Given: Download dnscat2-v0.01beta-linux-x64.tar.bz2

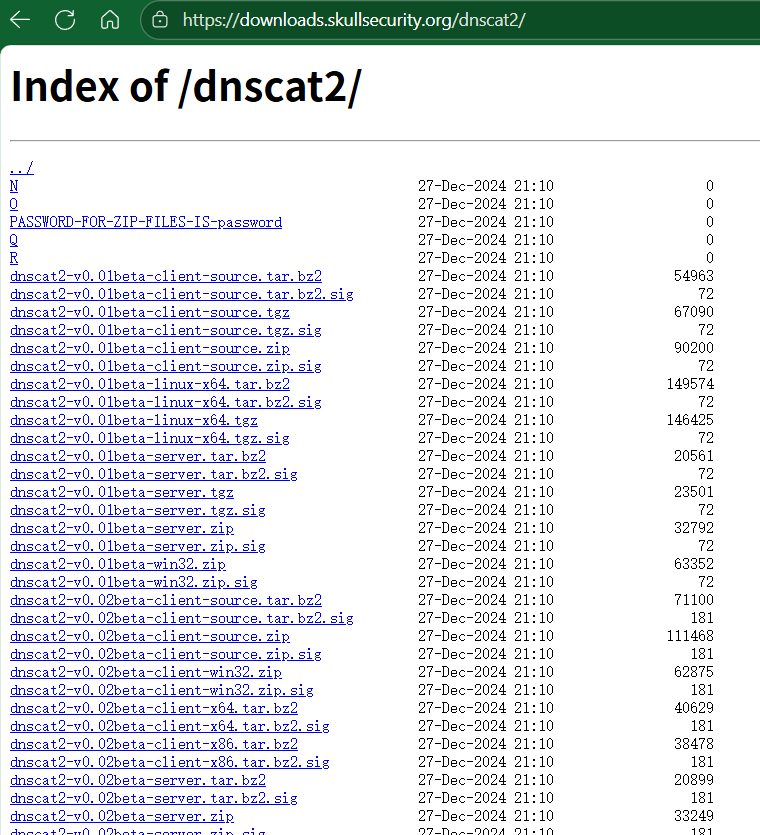Looking at the screenshot, I should click(x=150, y=384).
